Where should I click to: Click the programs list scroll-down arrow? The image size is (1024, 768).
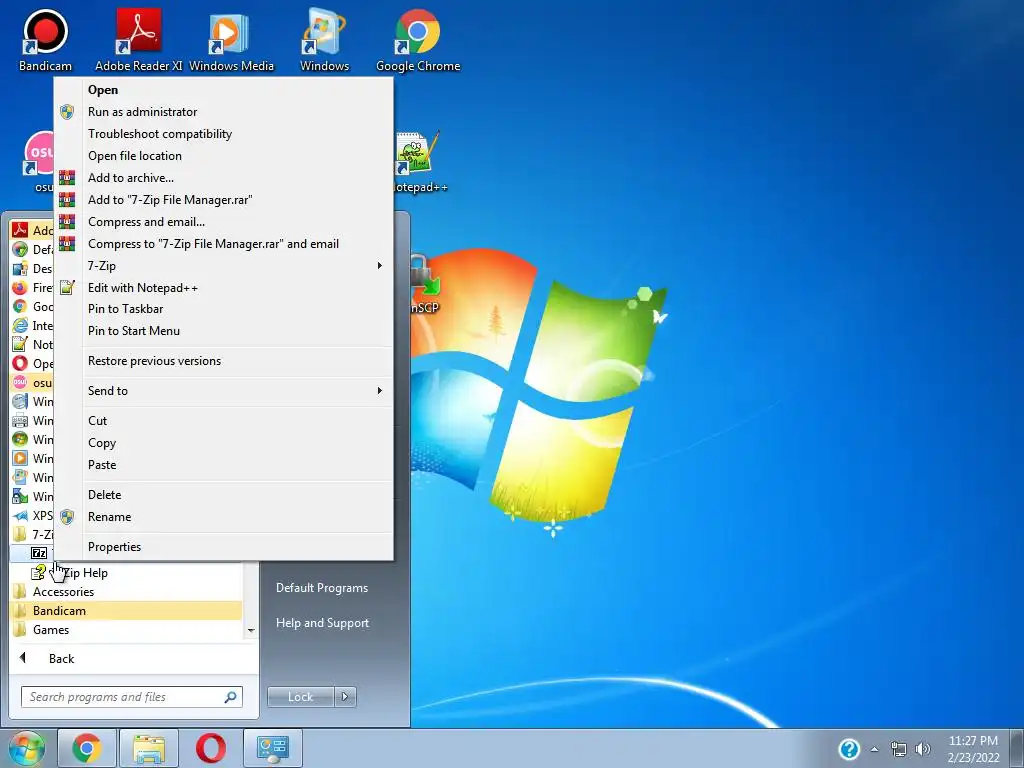pos(251,631)
